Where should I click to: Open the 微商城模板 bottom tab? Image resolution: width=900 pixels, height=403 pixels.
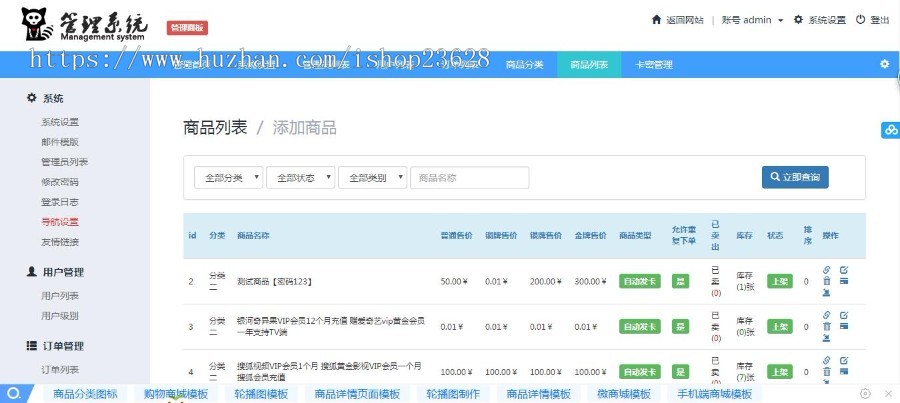(x=624, y=394)
